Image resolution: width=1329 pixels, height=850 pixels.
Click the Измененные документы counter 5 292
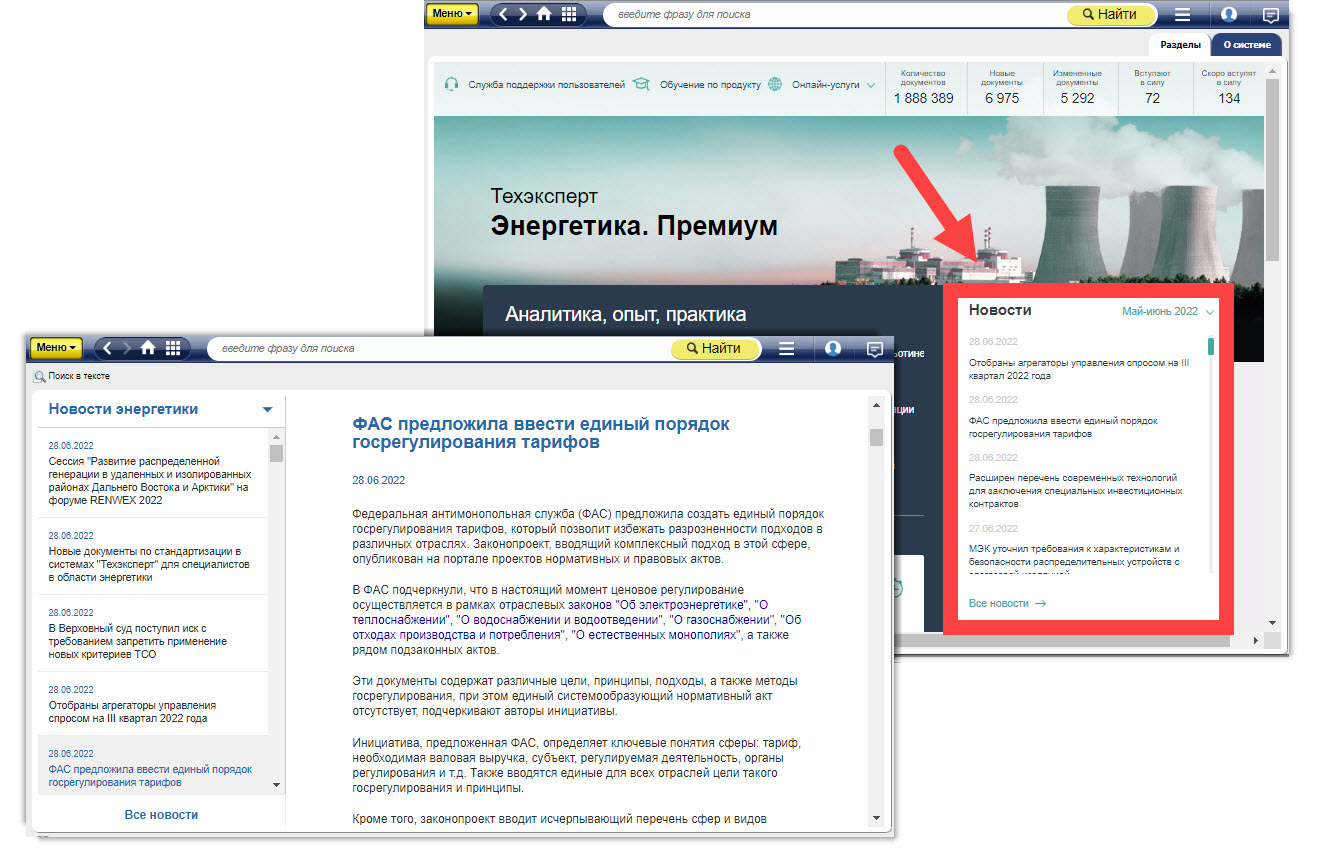coord(1077,87)
